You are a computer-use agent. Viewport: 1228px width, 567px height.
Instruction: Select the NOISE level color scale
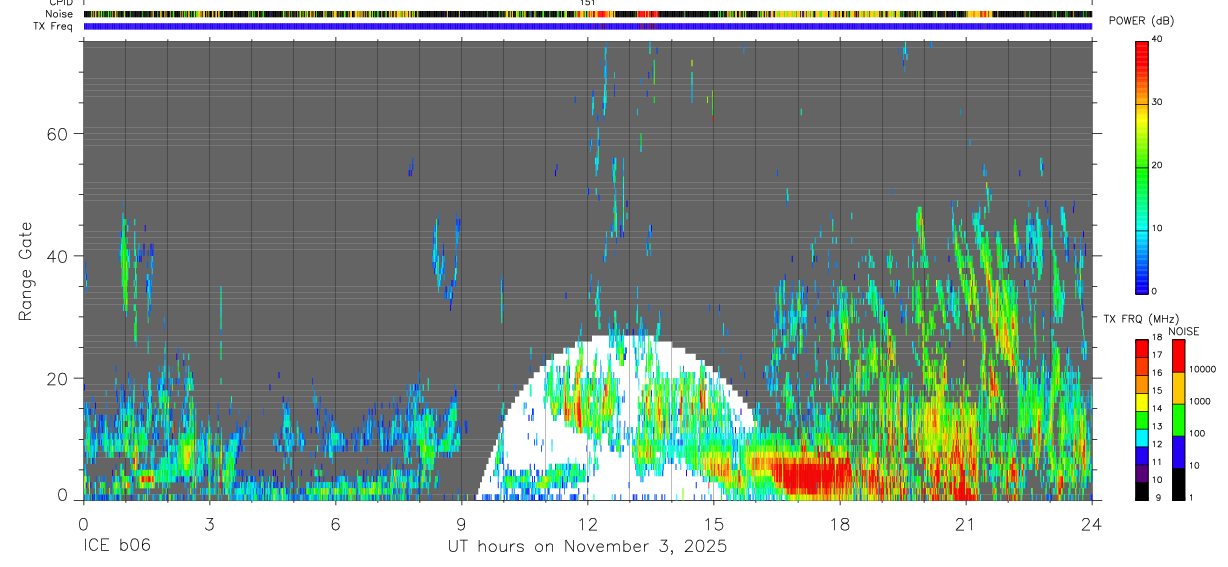click(1178, 420)
